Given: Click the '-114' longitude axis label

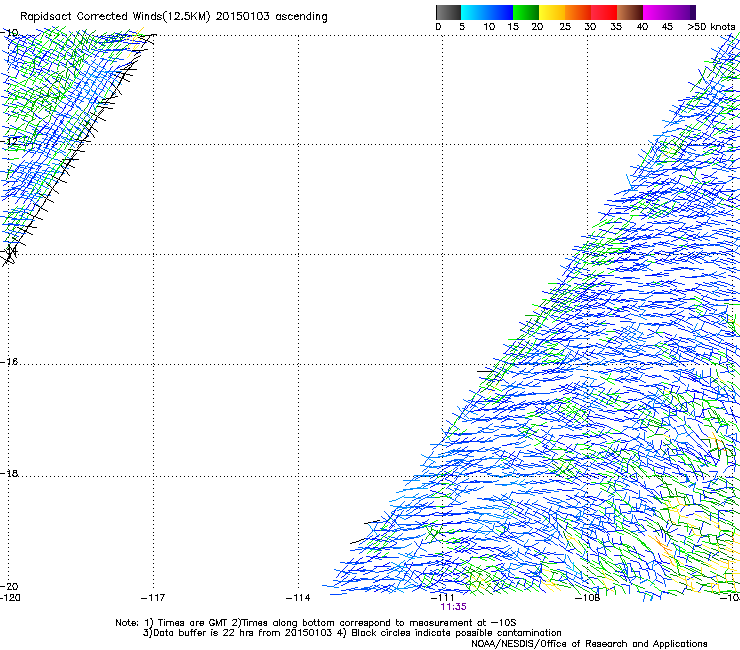Looking at the screenshot, I should (x=298, y=598).
